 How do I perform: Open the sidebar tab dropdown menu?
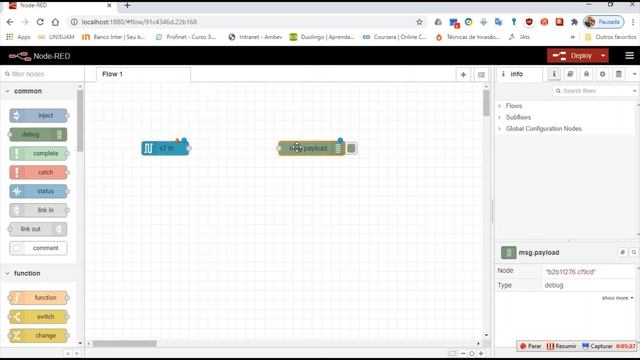pyautogui.click(x=634, y=74)
